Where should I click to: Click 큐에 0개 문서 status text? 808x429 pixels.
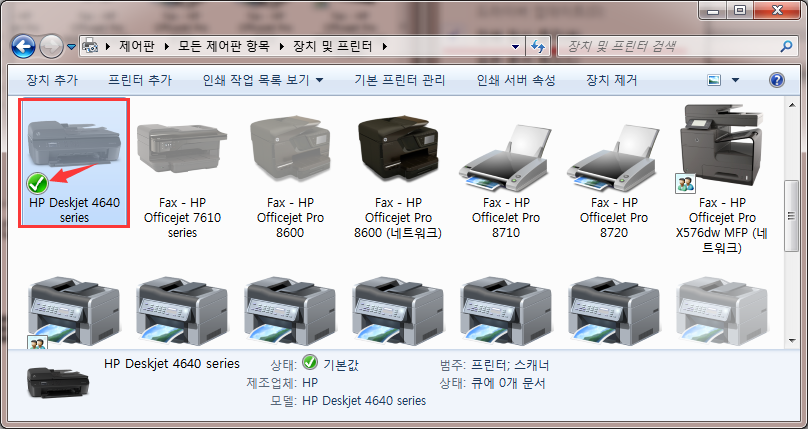click(507, 383)
